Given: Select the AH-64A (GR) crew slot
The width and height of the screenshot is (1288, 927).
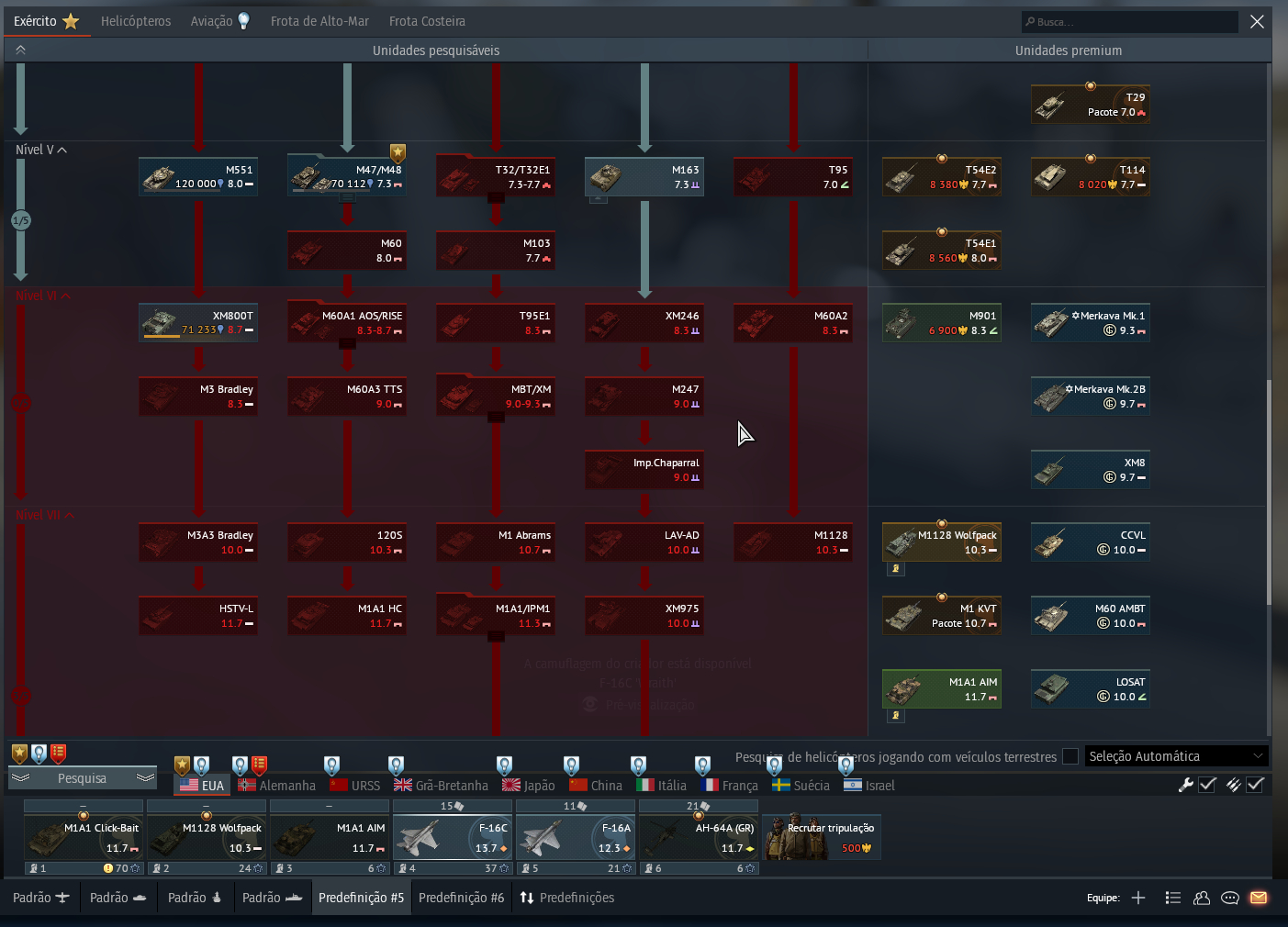Looking at the screenshot, I should (x=699, y=837).
